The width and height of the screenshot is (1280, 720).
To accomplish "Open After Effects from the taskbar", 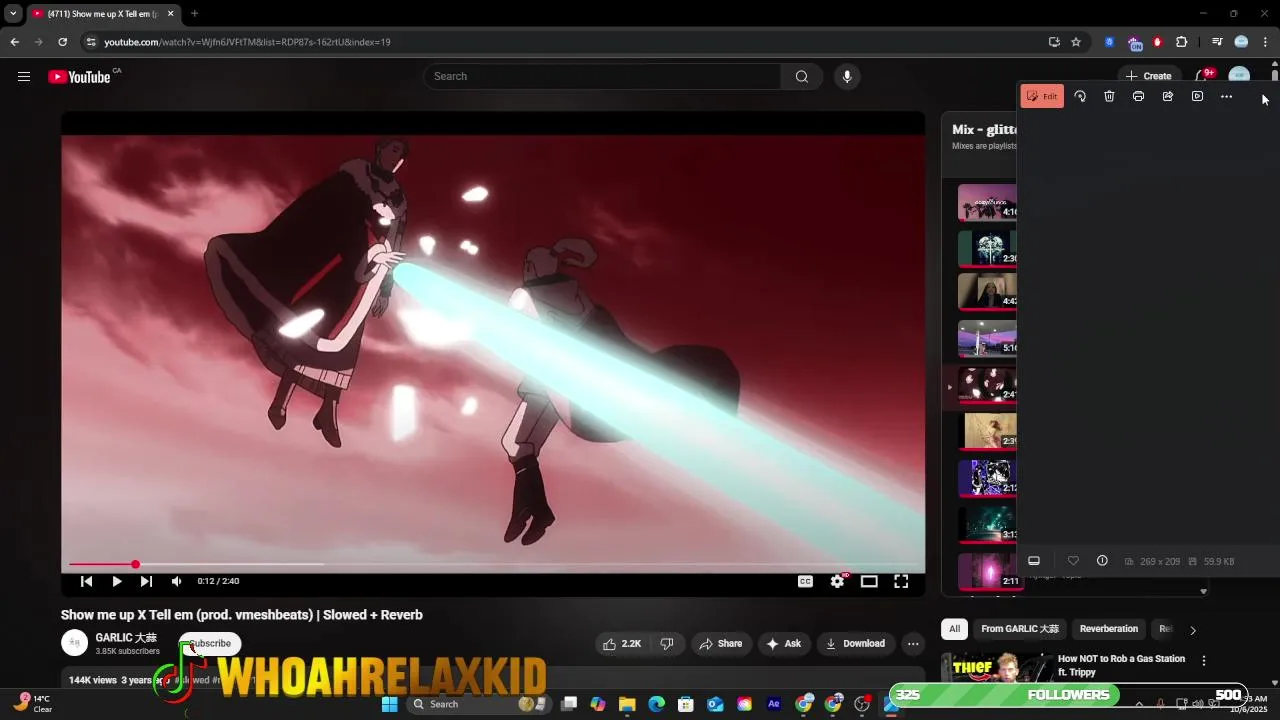I will tap(774, 704).
